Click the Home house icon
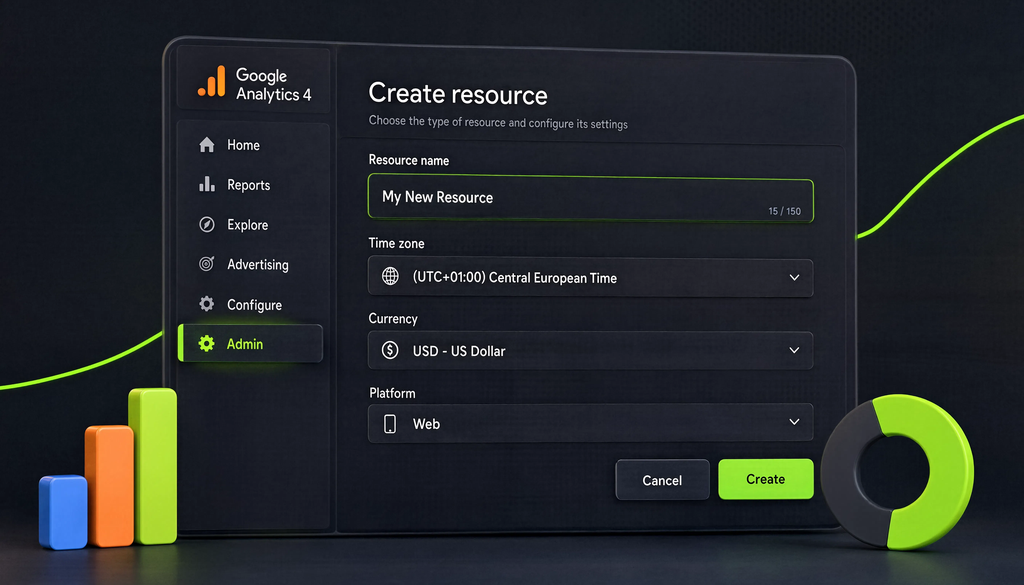This screenshot has width=1024, height=585. 206,144
